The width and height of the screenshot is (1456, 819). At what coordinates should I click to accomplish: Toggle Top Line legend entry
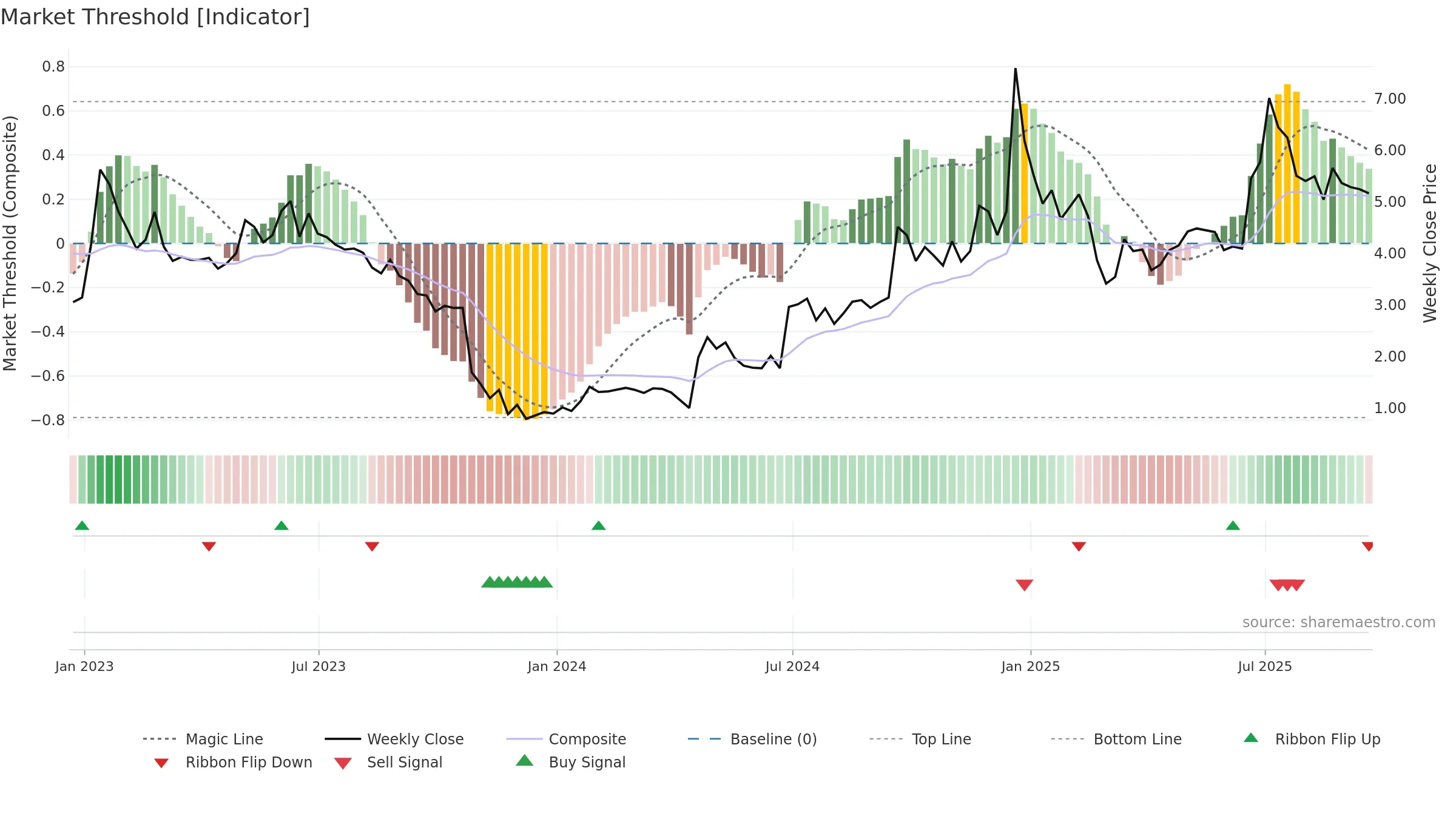coord(920,739)
